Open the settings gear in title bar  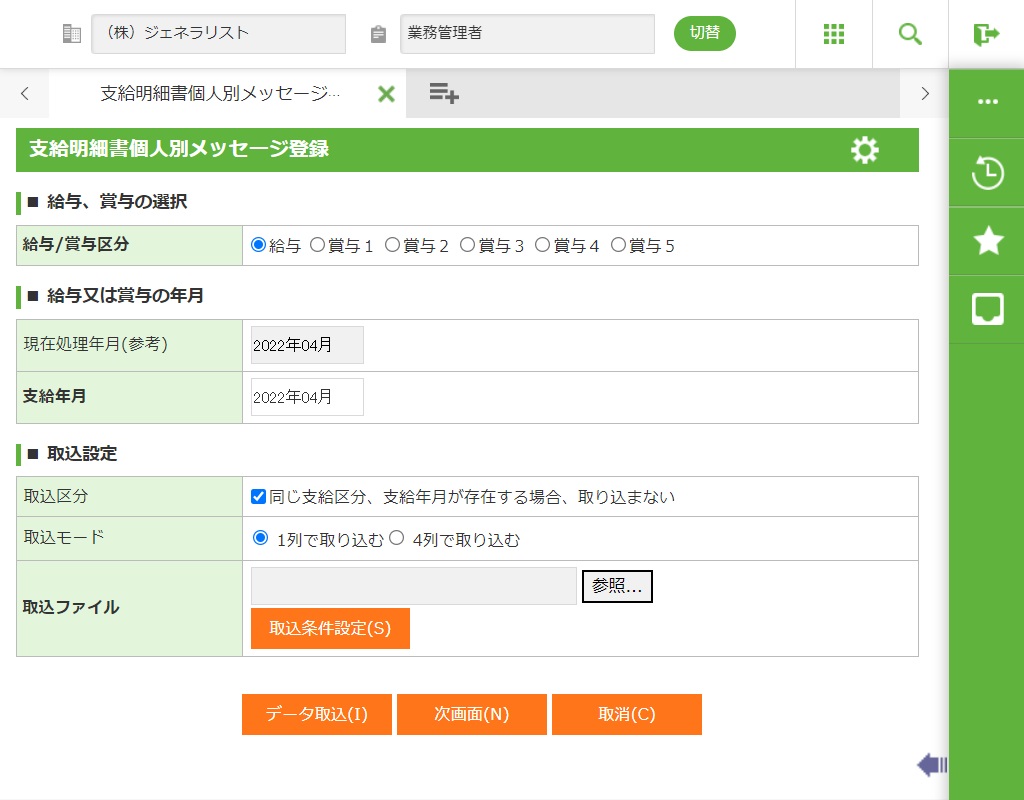(865, 150)
